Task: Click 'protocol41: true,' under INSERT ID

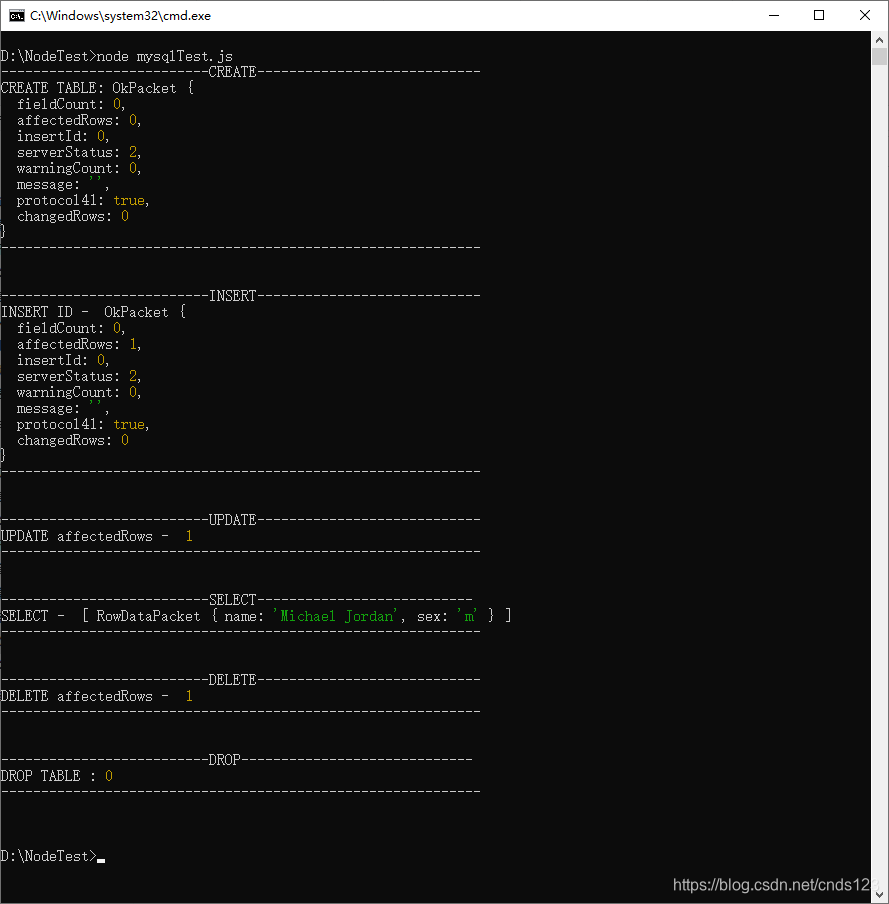Action: point(83,424)
